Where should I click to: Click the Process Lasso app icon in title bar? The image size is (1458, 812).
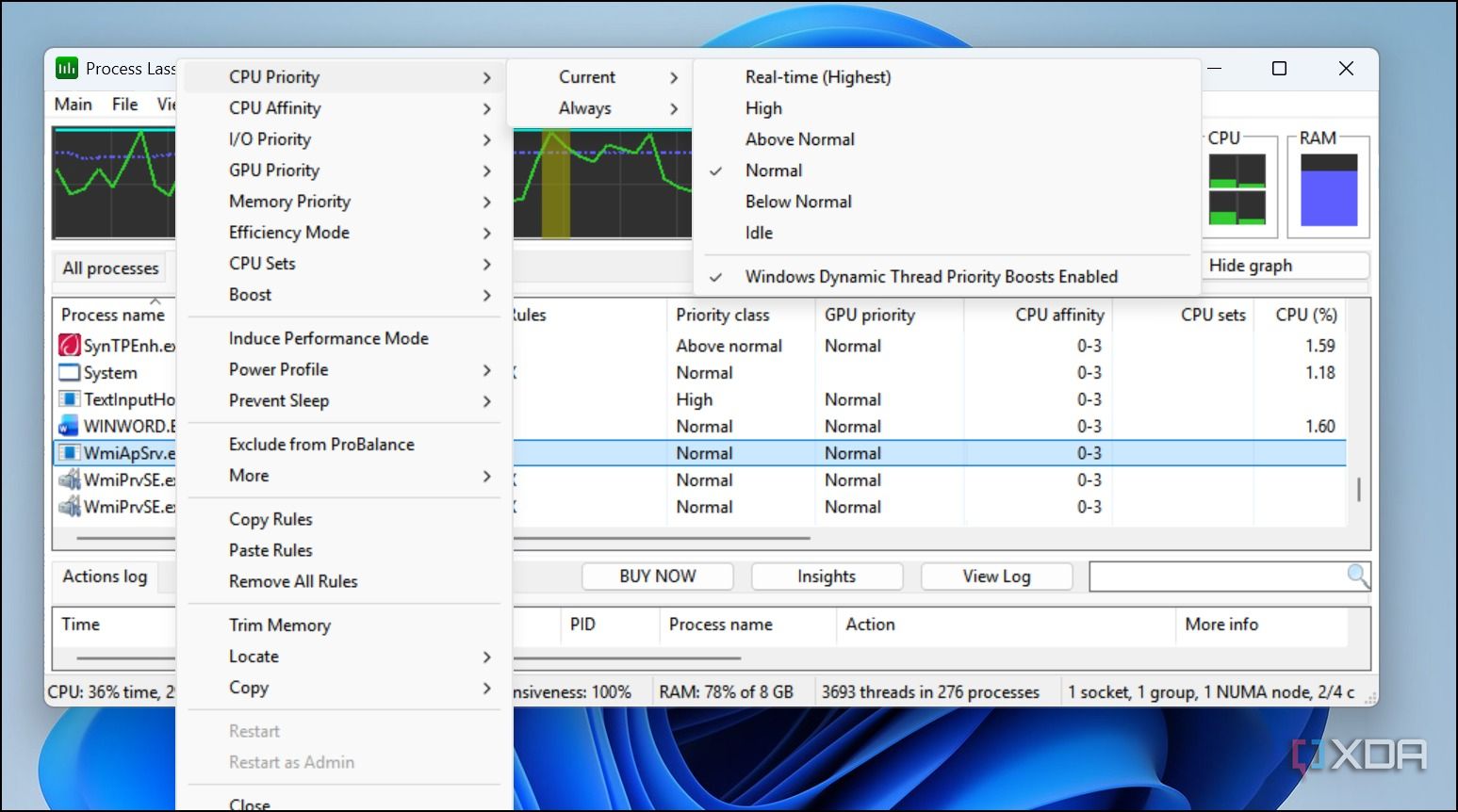coord(67,68)
